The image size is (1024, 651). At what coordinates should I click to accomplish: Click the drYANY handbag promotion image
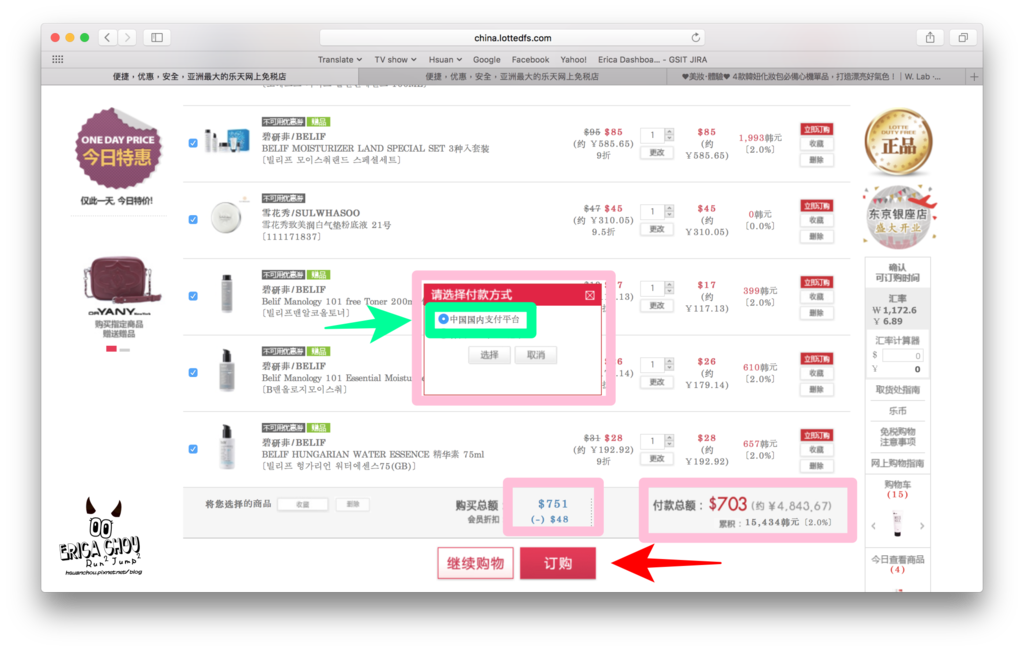point(120,281)
